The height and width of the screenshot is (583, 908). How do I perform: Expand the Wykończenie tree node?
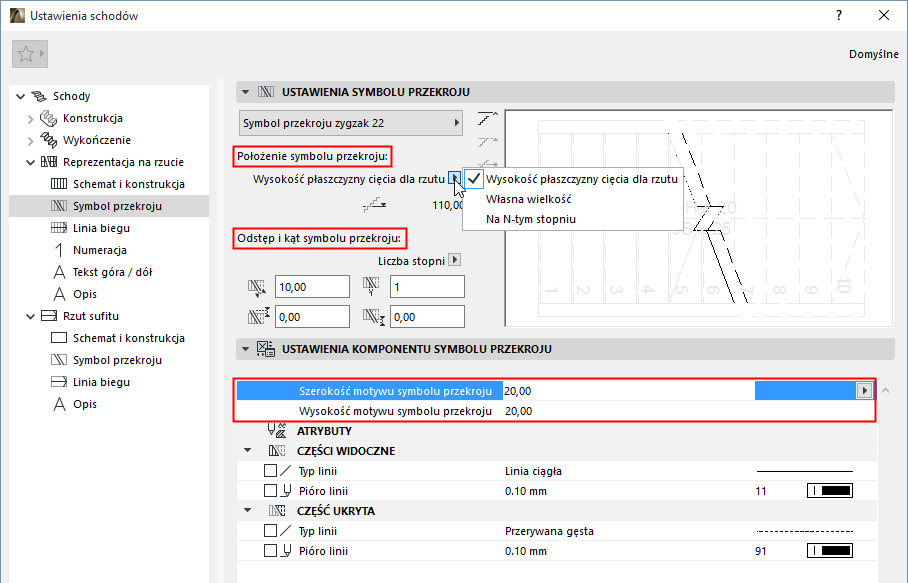coord(31,141)
